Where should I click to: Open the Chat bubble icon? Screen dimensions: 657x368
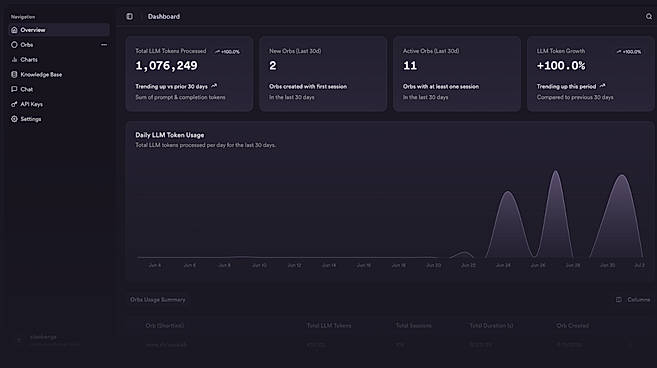coord(14,89)
